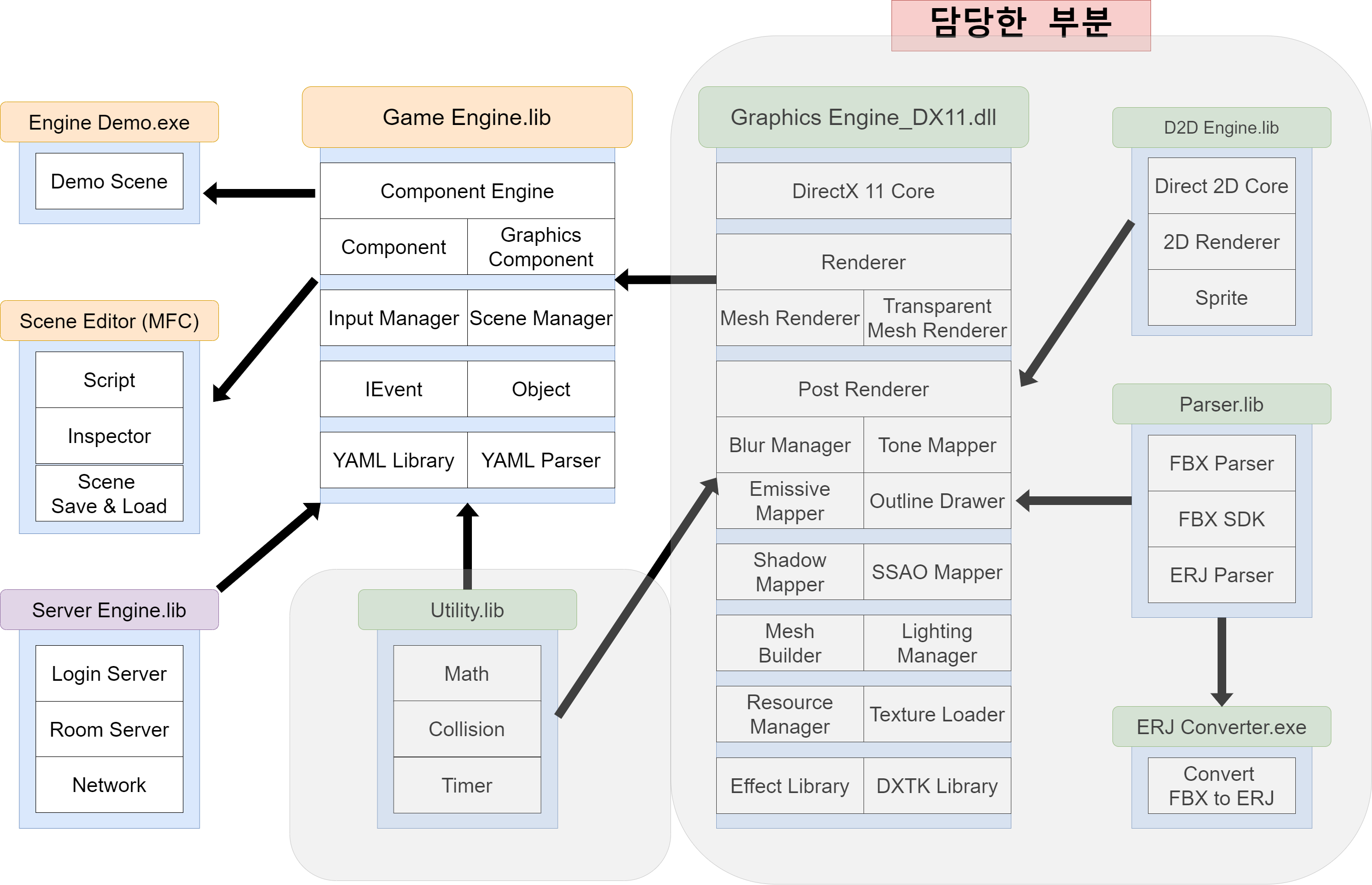The height and width of the screenshot is (885, 1372).
Task: Click the Graphics Engine_DX11.dll title
Action: [863, 117]
